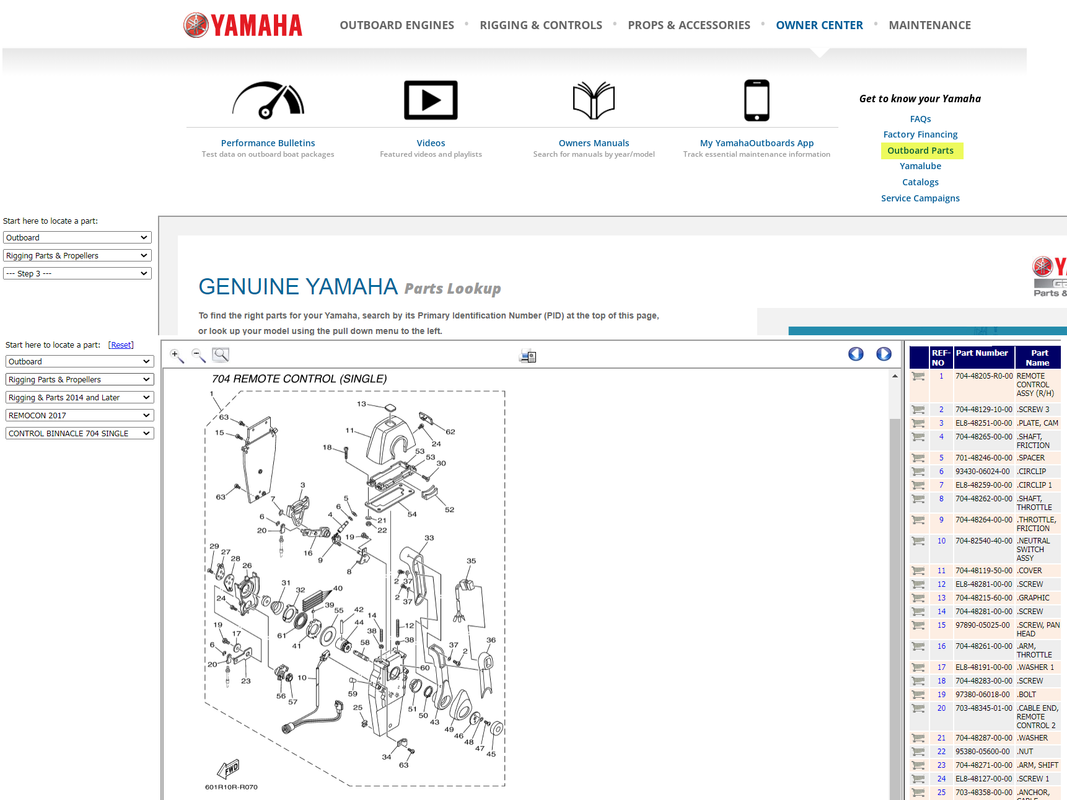Add .ARM, THROTTLE part to cart
Screen dimensions: 1067x800
919,646
